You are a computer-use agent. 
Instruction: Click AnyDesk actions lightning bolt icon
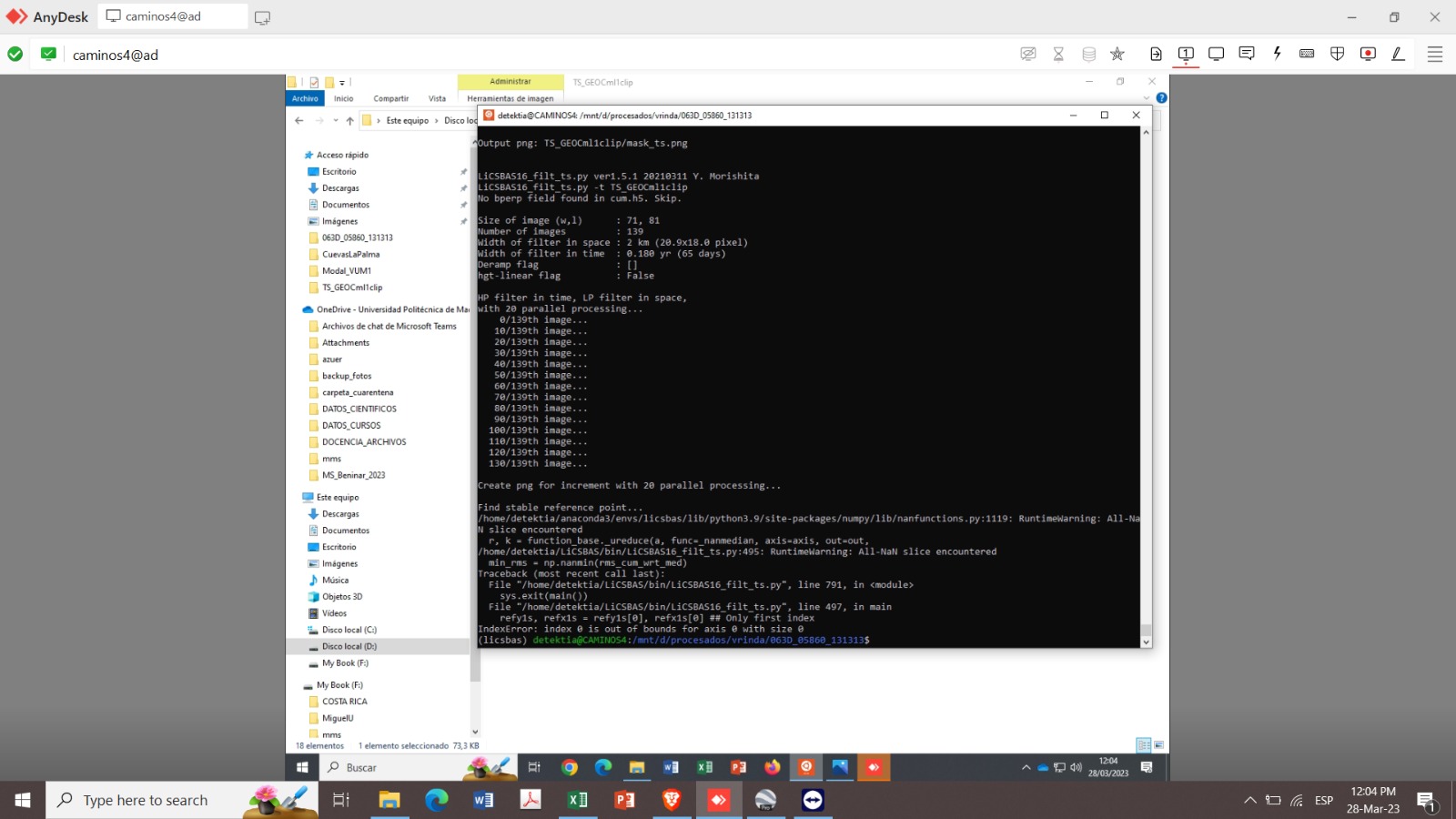[1277, 54]
